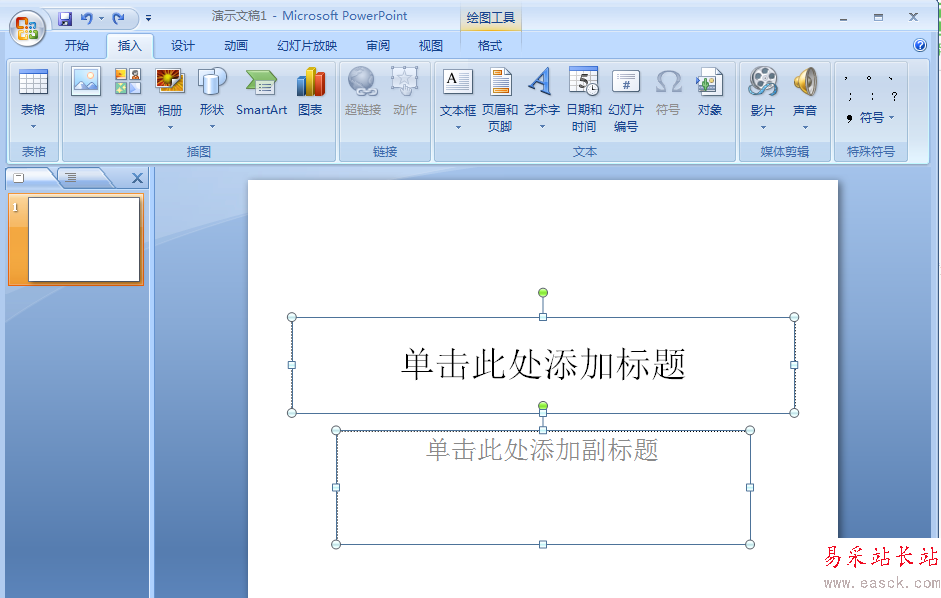
Task: Click the 动作 action button
Action: tap(404, 91)
